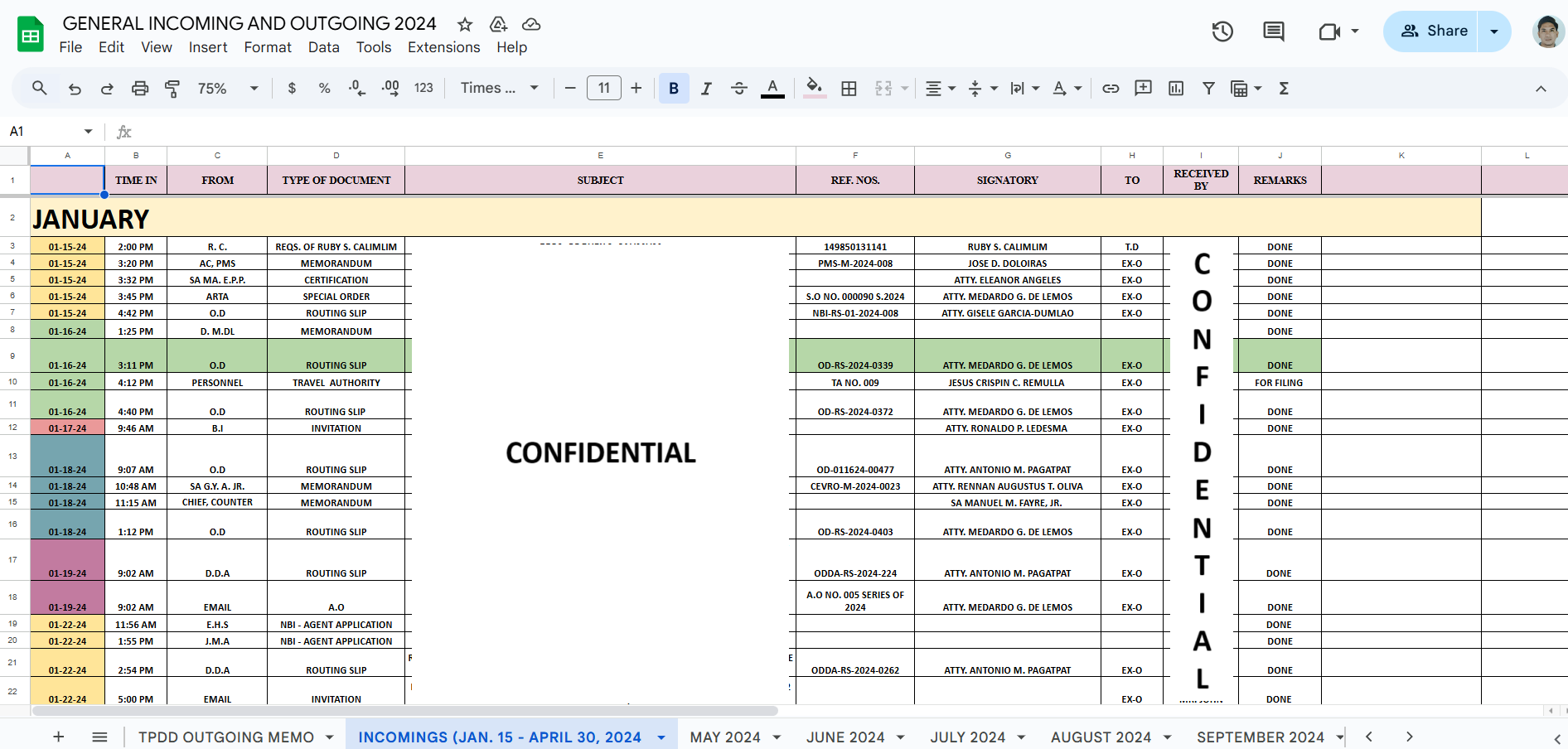The image size is (1568, 749).
Task: Open the comments panel icon
Action: click(1273, 31)
